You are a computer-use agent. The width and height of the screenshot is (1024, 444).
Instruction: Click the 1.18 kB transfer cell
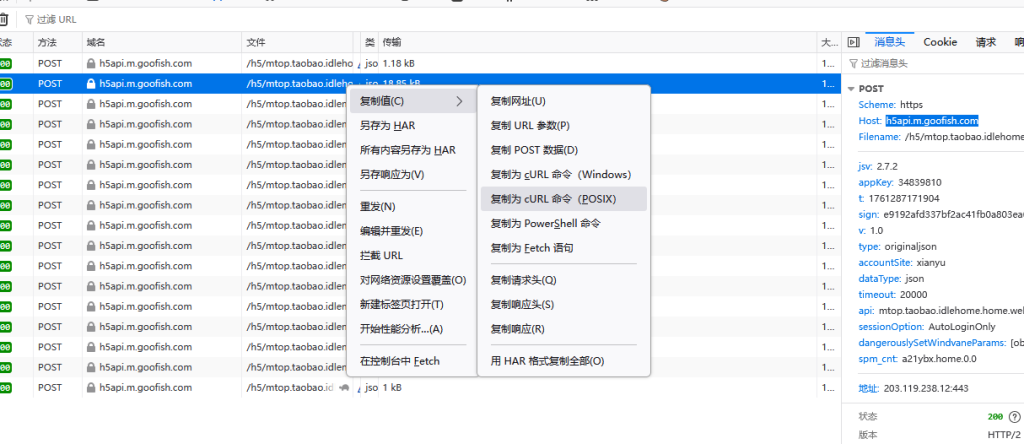coord(399,63)
